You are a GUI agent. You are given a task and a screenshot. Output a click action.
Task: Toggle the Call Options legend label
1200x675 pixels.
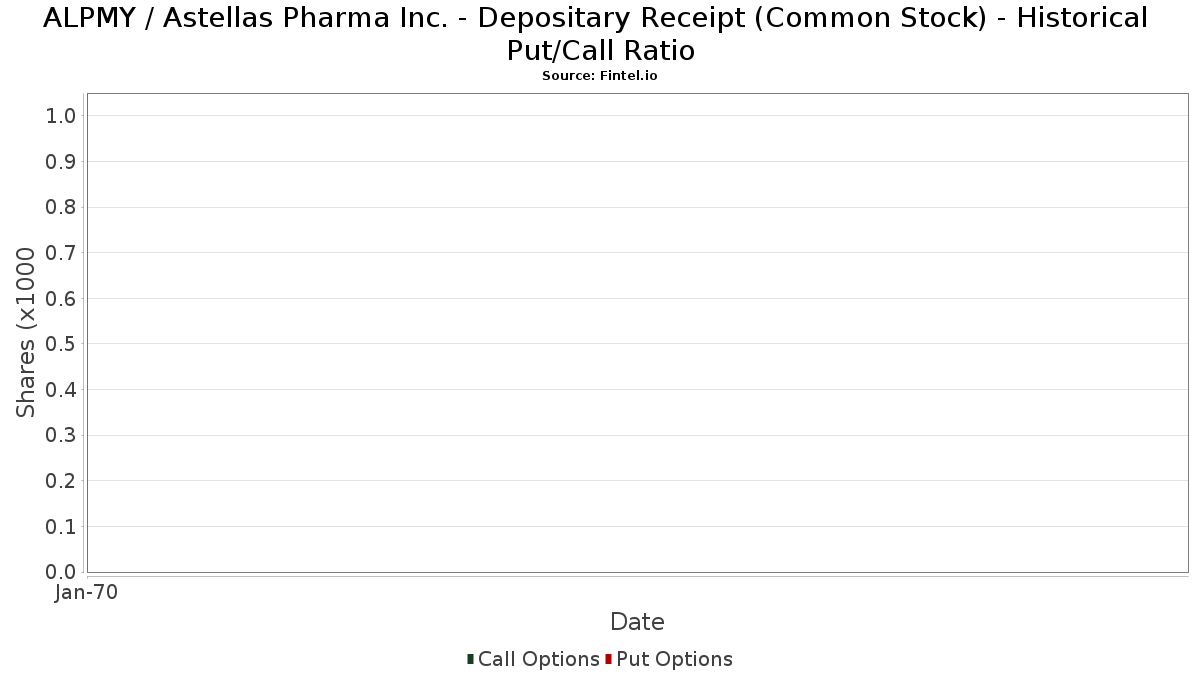(x=539, y=659)
